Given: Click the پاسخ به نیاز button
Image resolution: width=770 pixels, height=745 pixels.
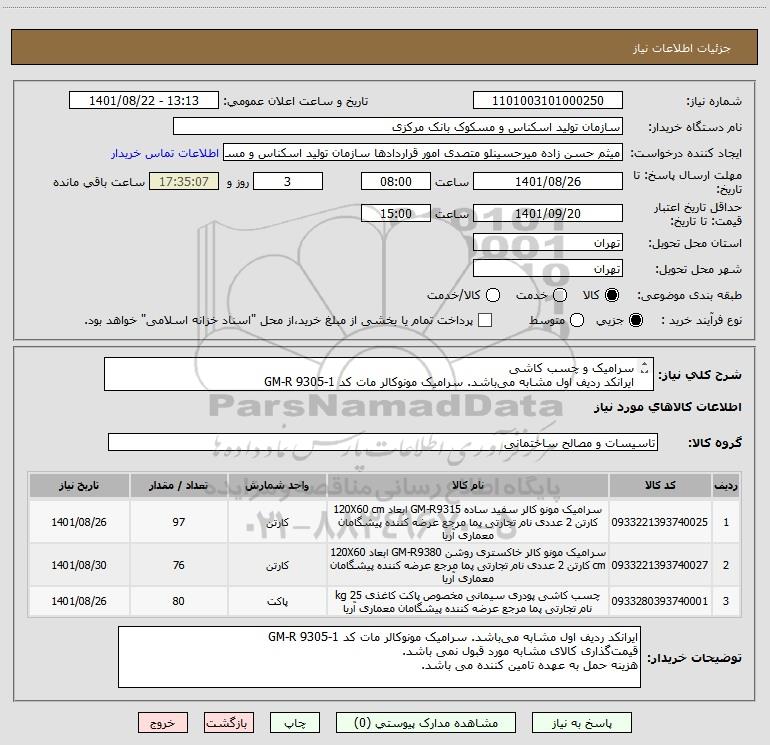Looking at the screenshot, I should [x=581, y=723].
